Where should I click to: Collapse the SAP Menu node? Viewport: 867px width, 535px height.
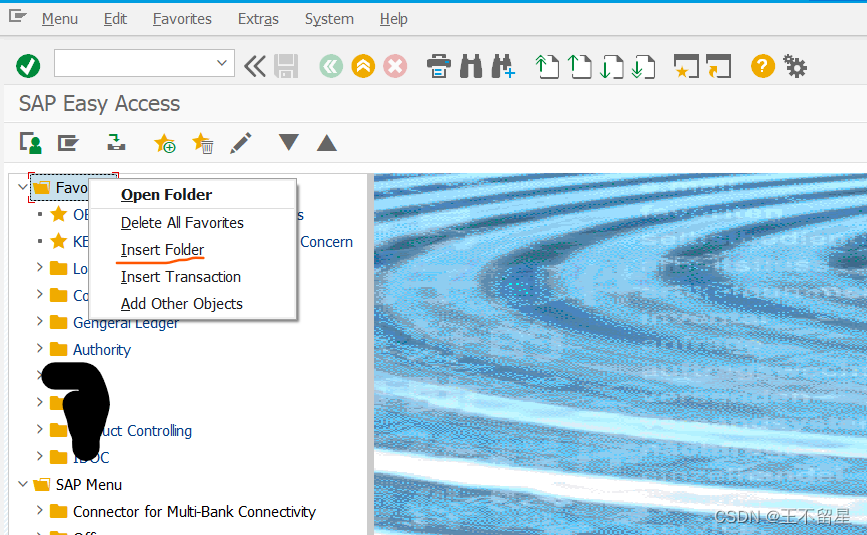tap(23, 484)
